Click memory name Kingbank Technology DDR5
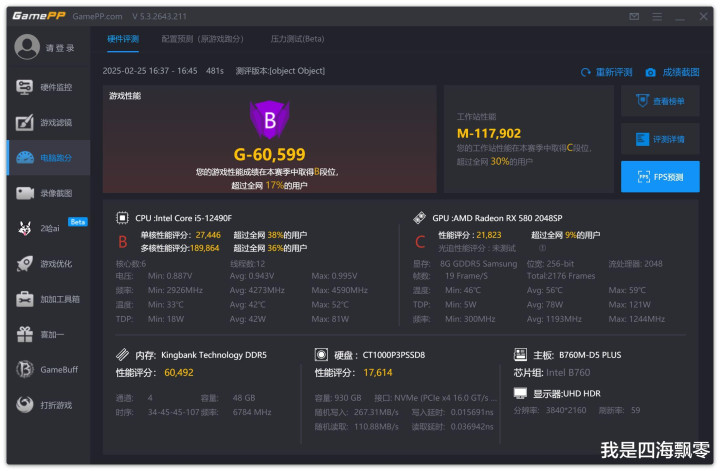The image size is (720, 471). tap(214, 355)
